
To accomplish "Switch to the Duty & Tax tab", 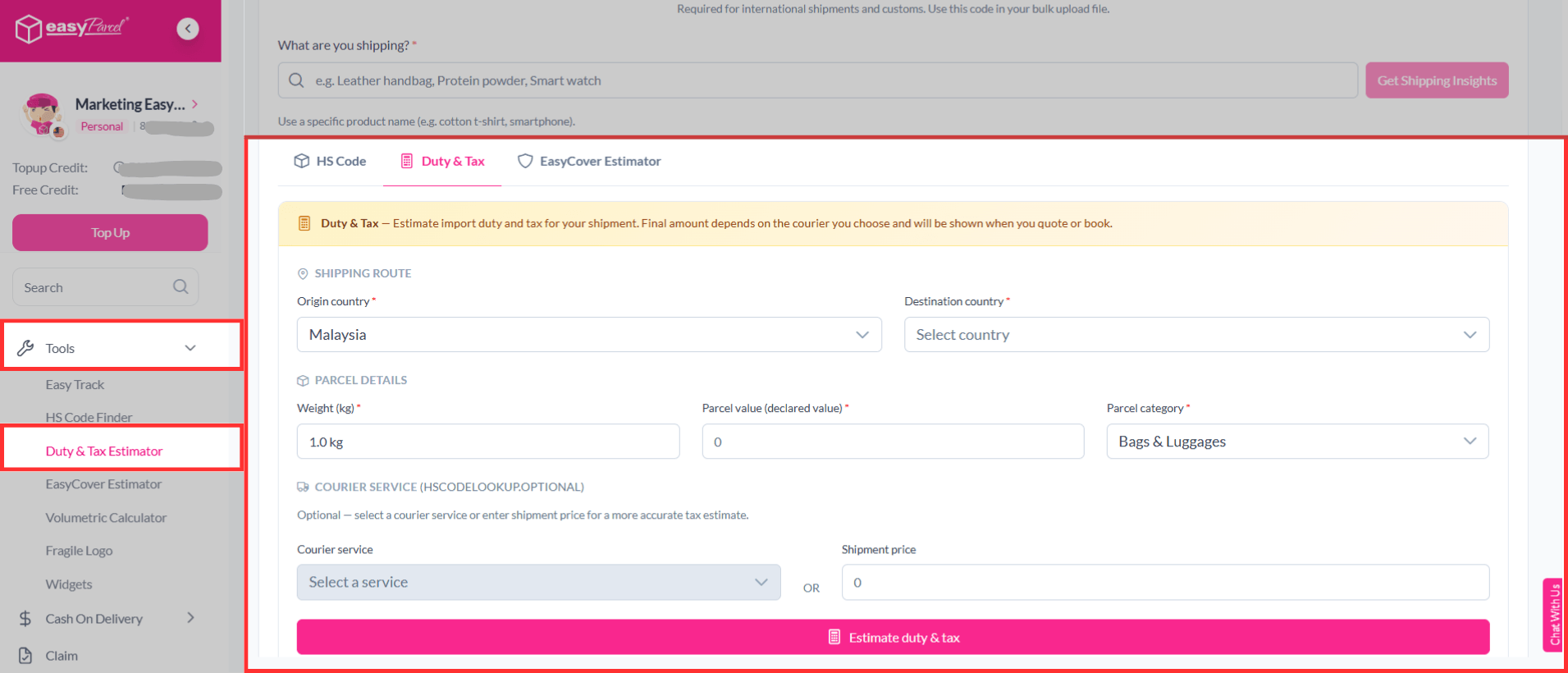I will (x=442, y=161).
